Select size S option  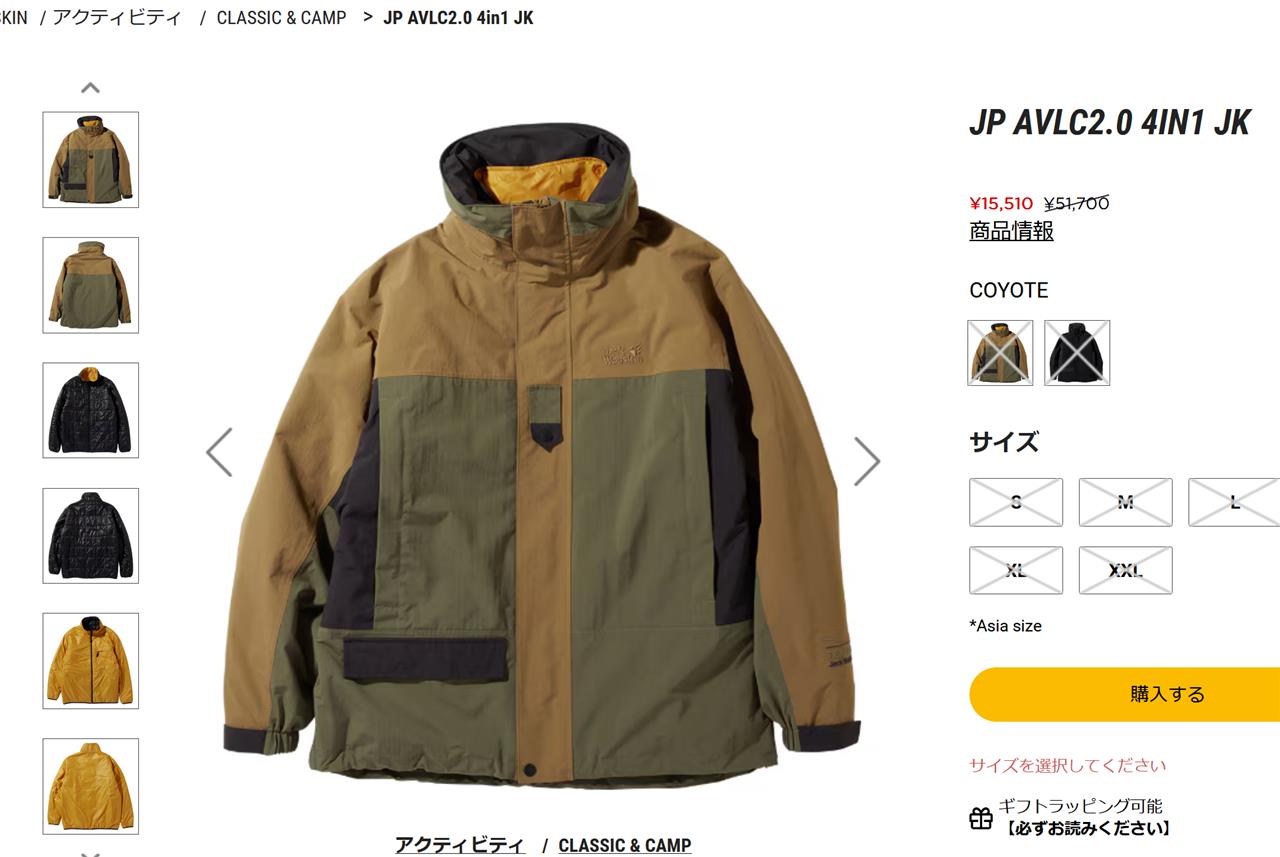point(1016,502)
